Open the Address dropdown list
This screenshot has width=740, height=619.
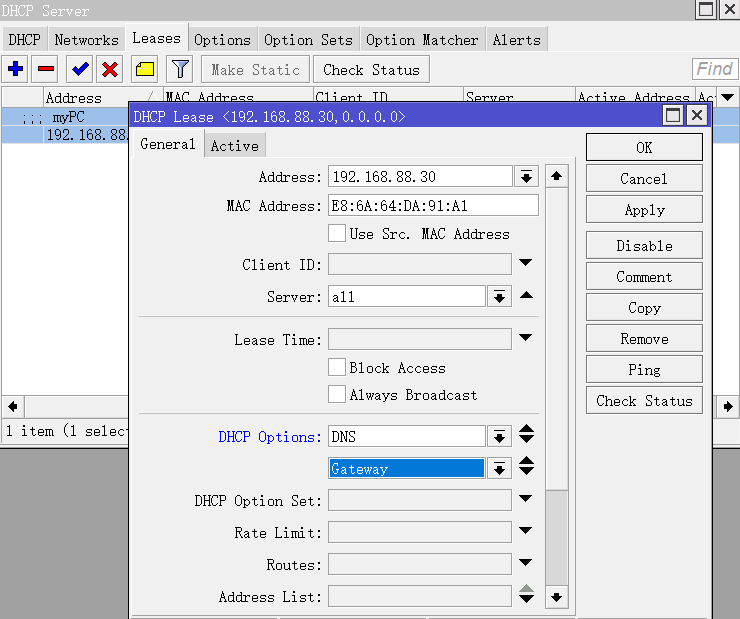pos(526,177)
